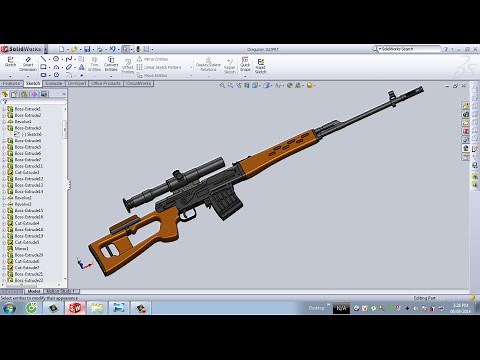Screen dimensions: 480x360
Task: Open the Office Products tab
Action: (106, 83)
